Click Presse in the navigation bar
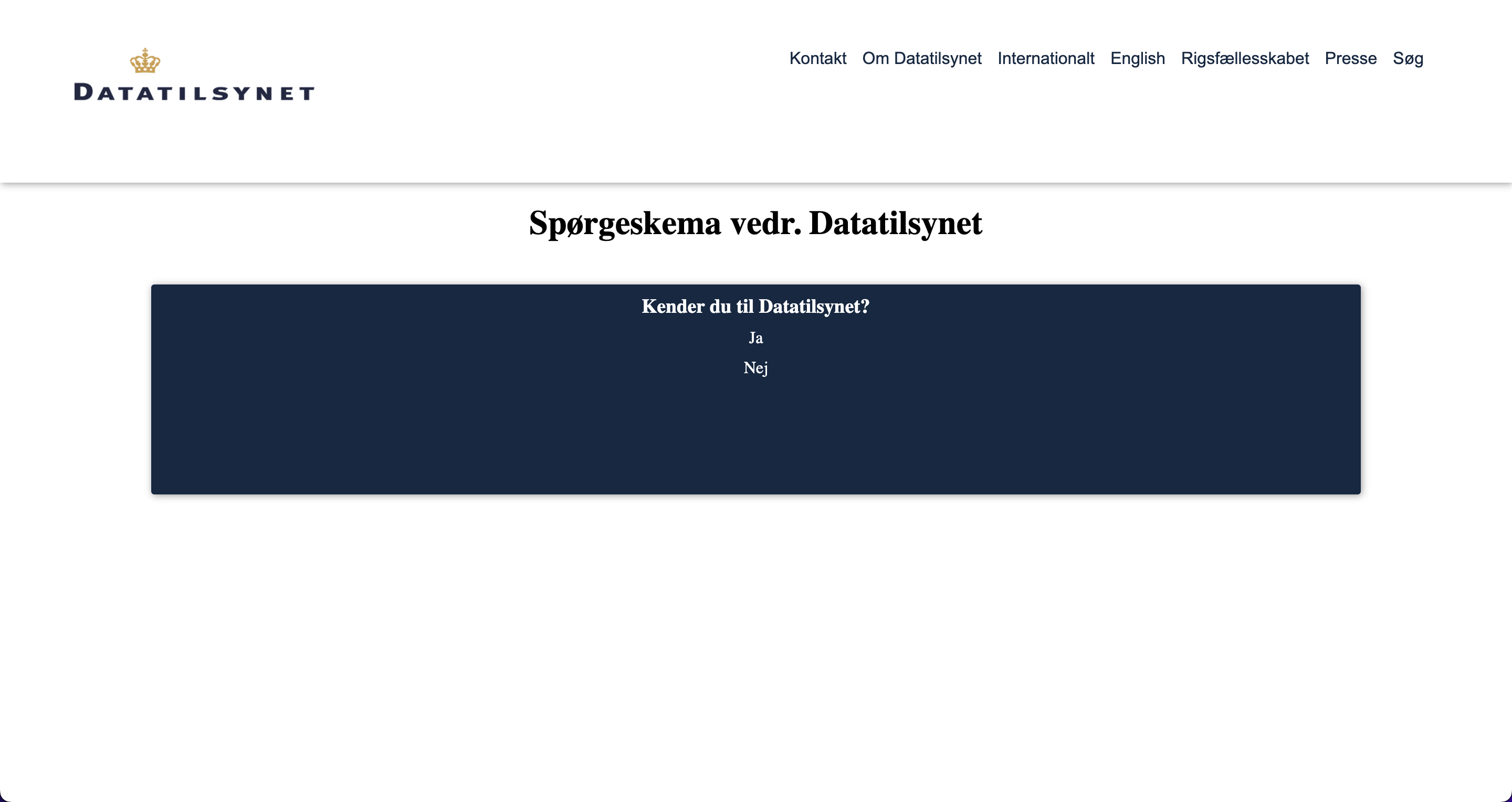This screenshot has width=1512, height=802. (x=1349, y=58)
